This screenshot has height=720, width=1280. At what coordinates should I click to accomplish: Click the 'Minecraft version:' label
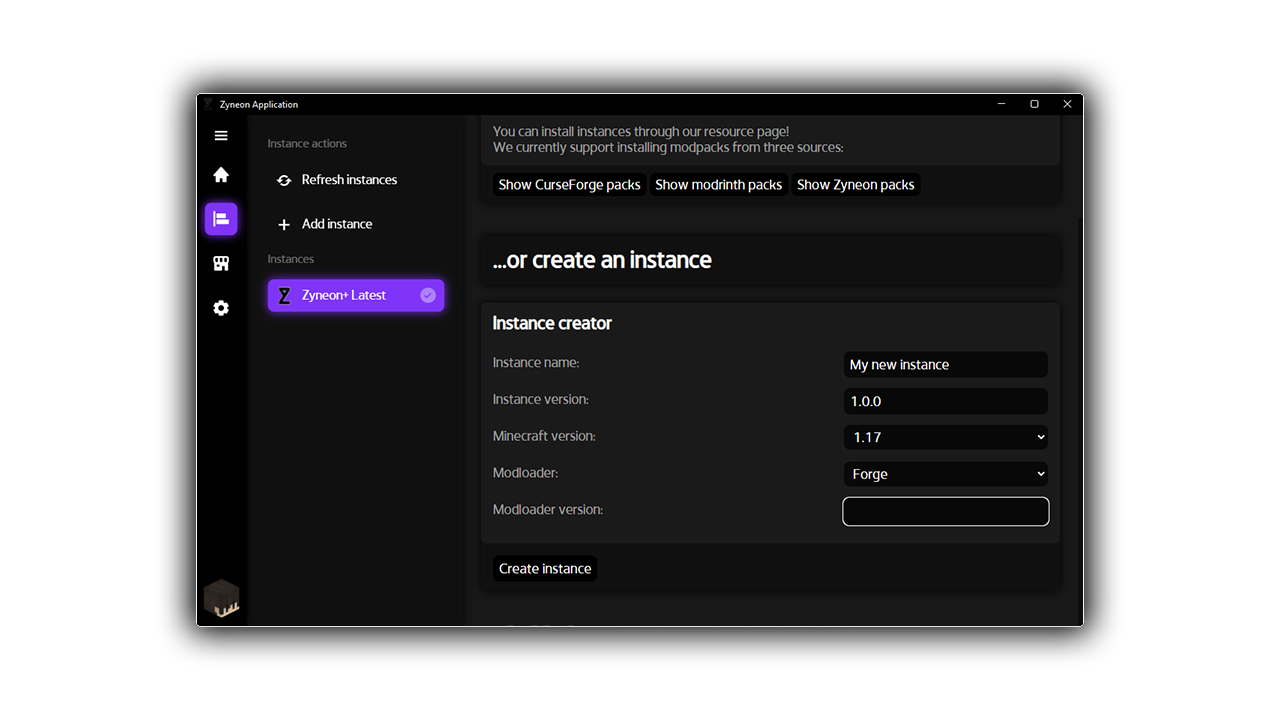point(544,436)
